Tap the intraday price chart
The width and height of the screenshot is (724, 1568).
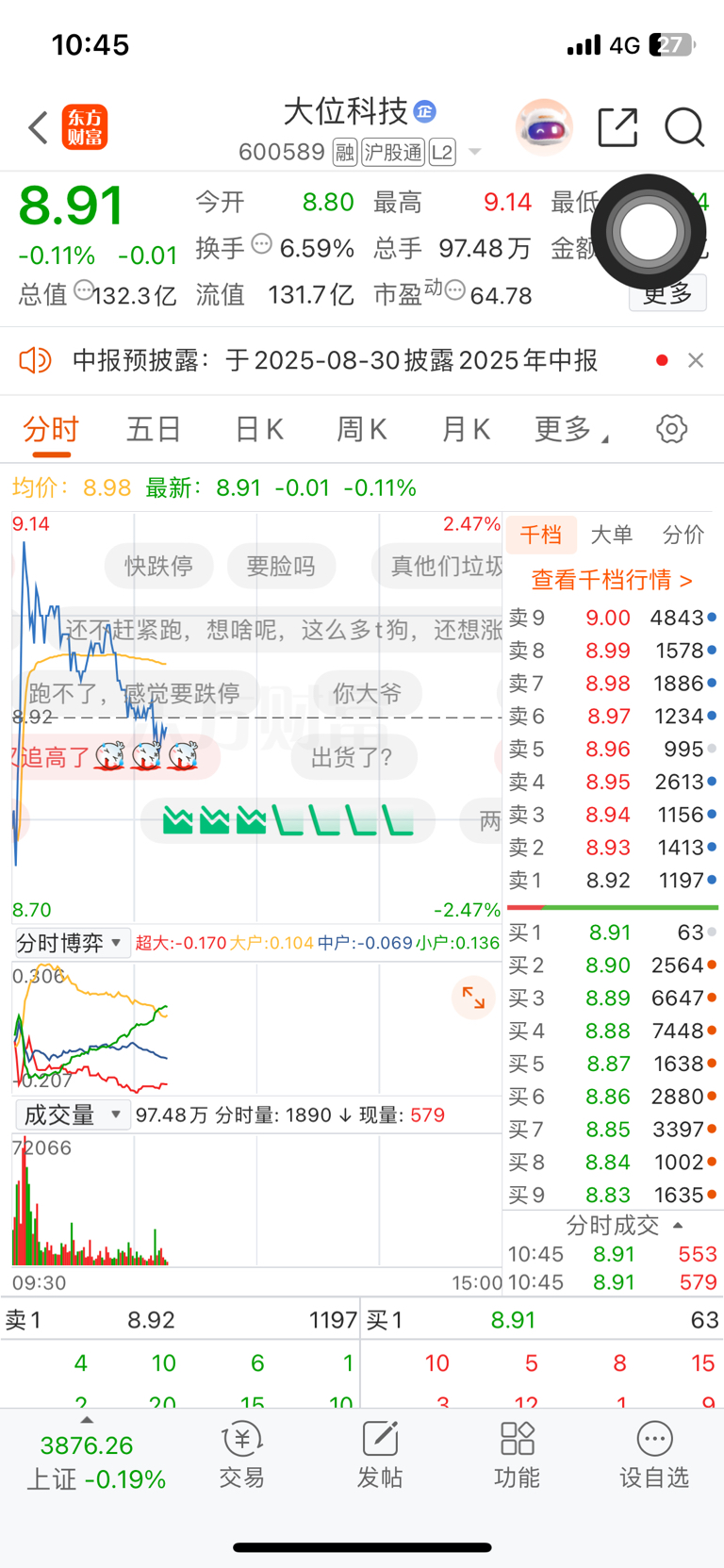256,717
